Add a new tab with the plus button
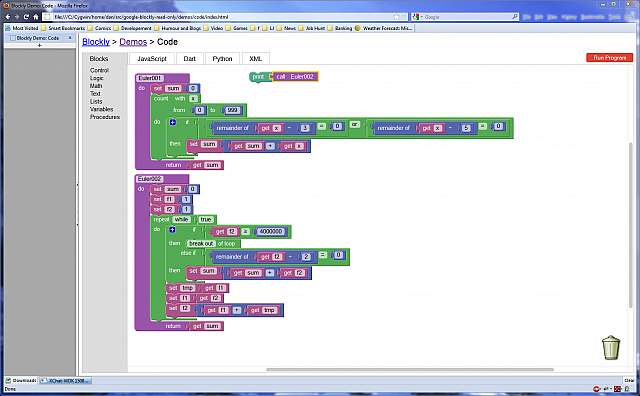The height and width of the screenshot is (396, 640). 40,45
